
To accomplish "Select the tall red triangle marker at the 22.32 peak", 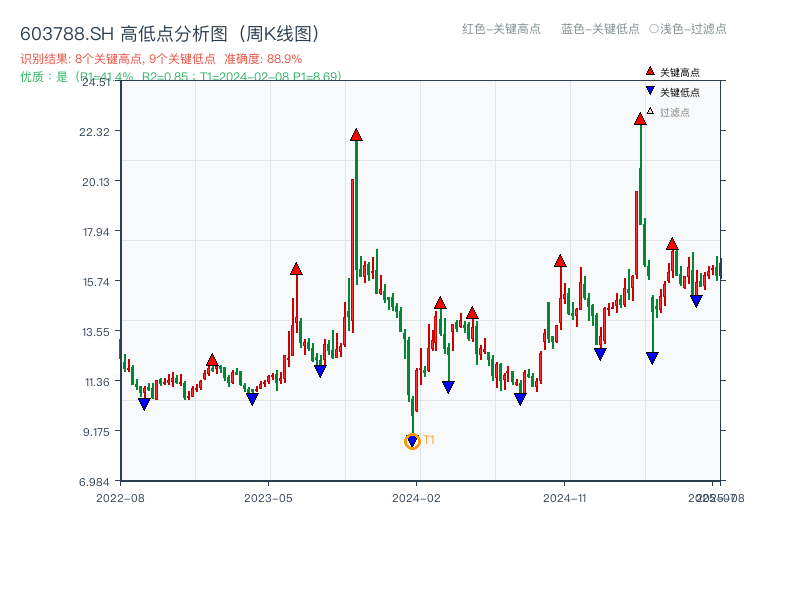I will [356, 133].
